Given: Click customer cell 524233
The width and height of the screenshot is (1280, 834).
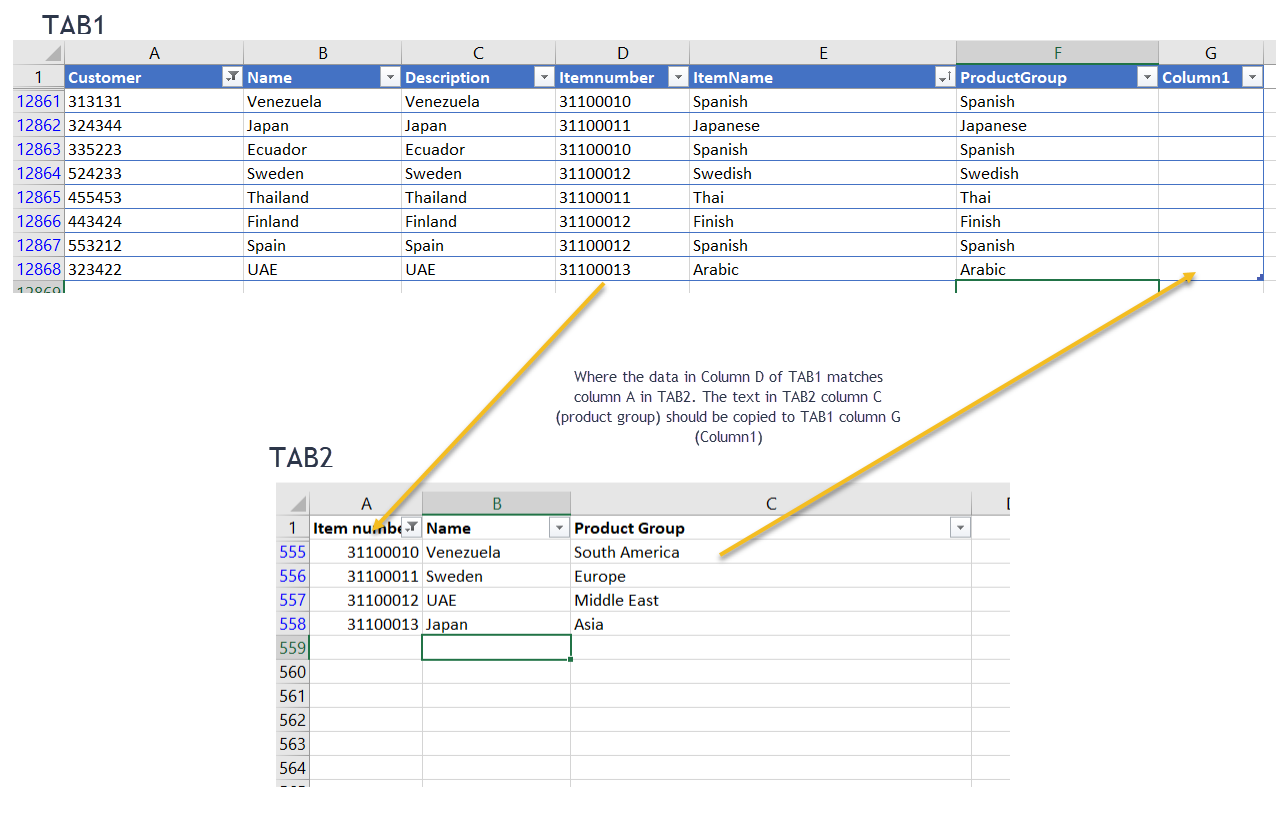Looking at the screenshot, I should coord(154,173).
